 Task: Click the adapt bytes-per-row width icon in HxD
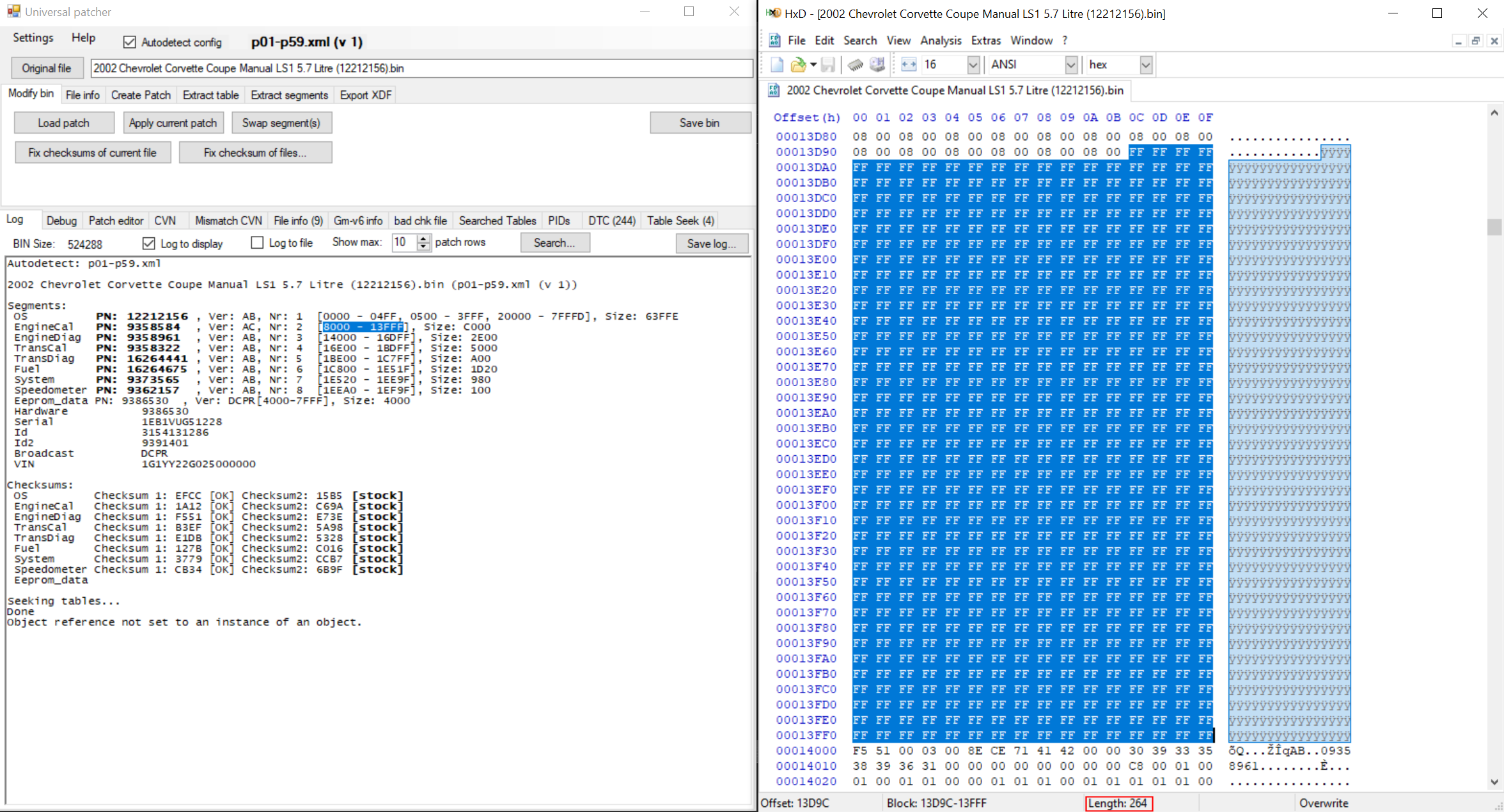909,65
